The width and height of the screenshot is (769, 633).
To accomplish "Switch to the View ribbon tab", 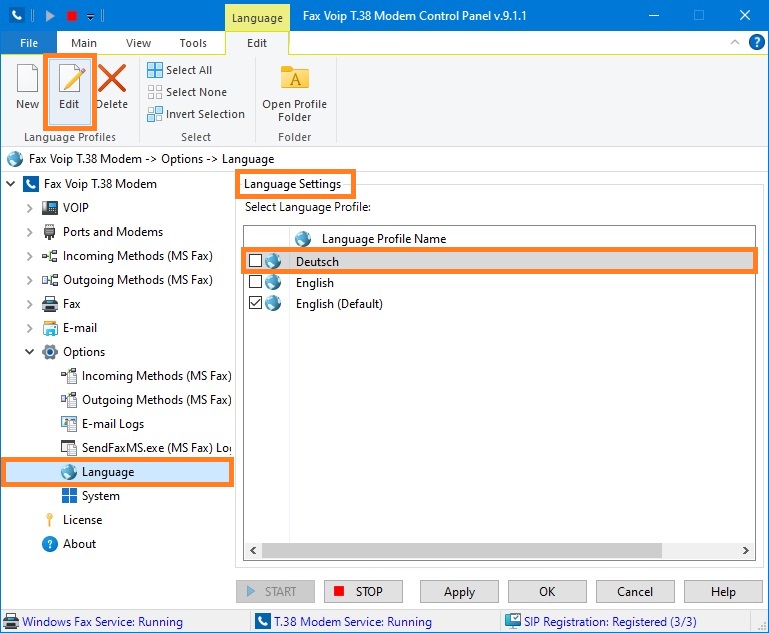I will tap(138, 43).
